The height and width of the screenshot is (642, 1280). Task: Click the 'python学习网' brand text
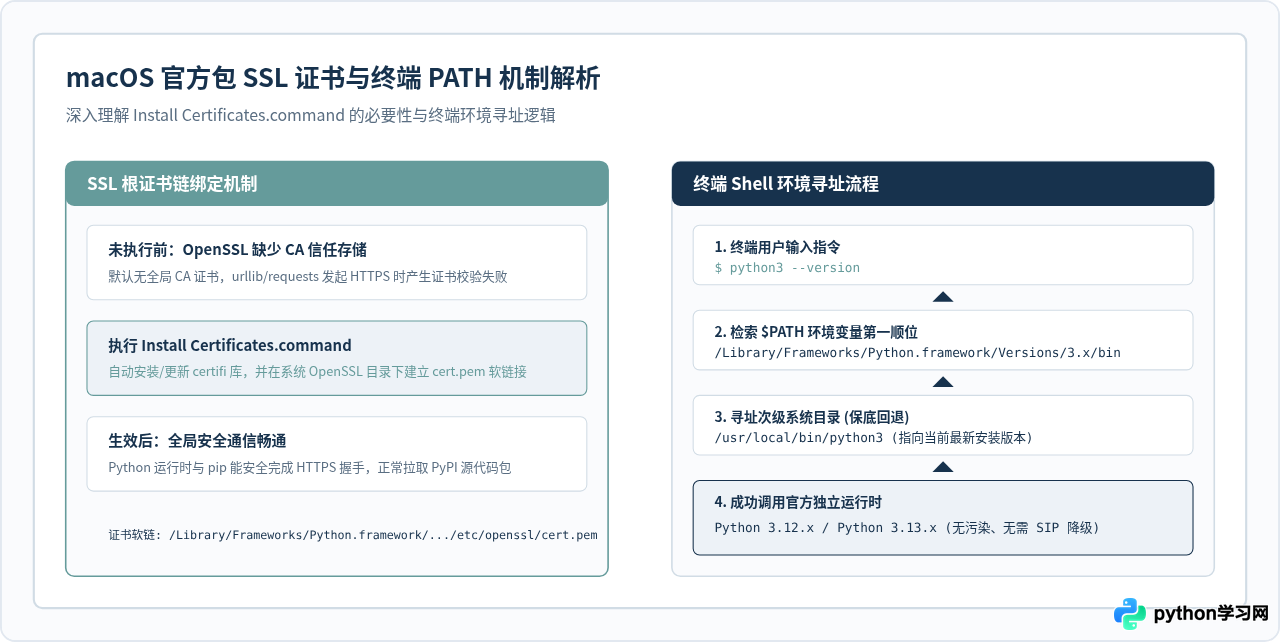(x=1211, y=614)
